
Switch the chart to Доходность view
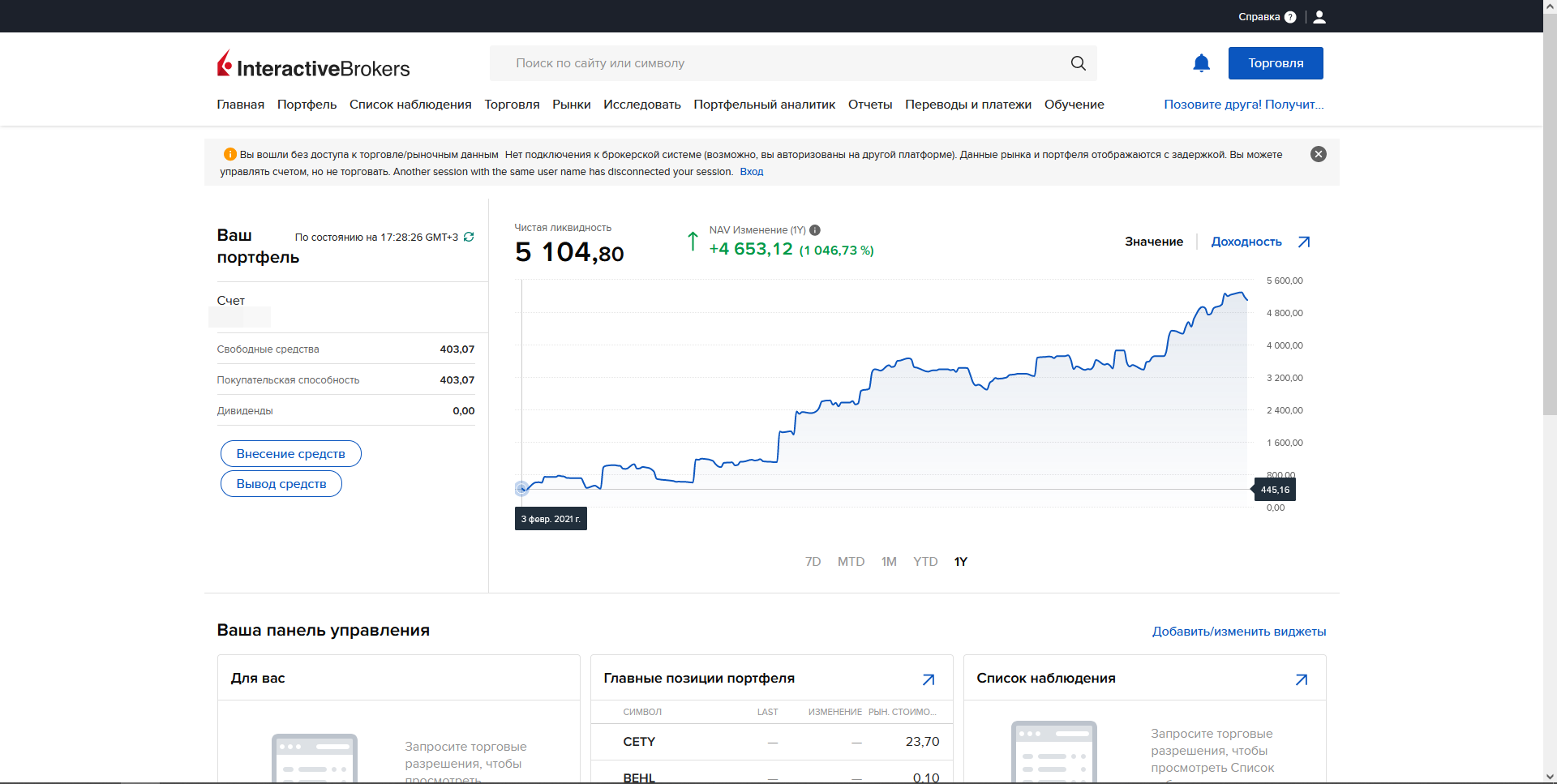tap(1246, 242)
